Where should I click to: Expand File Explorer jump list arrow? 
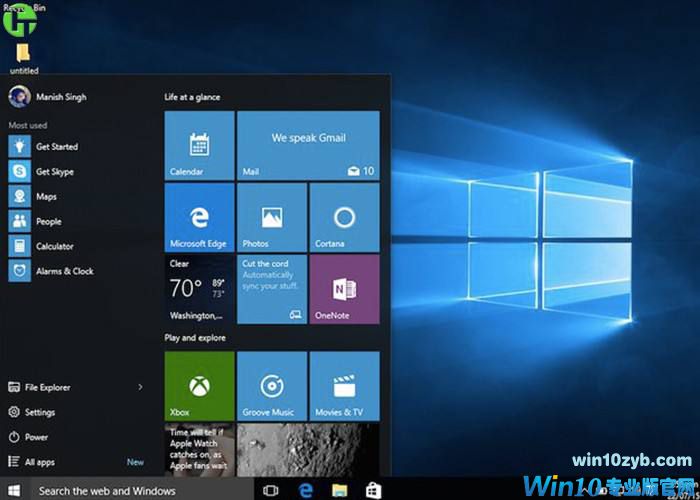(x=140, y=387)
